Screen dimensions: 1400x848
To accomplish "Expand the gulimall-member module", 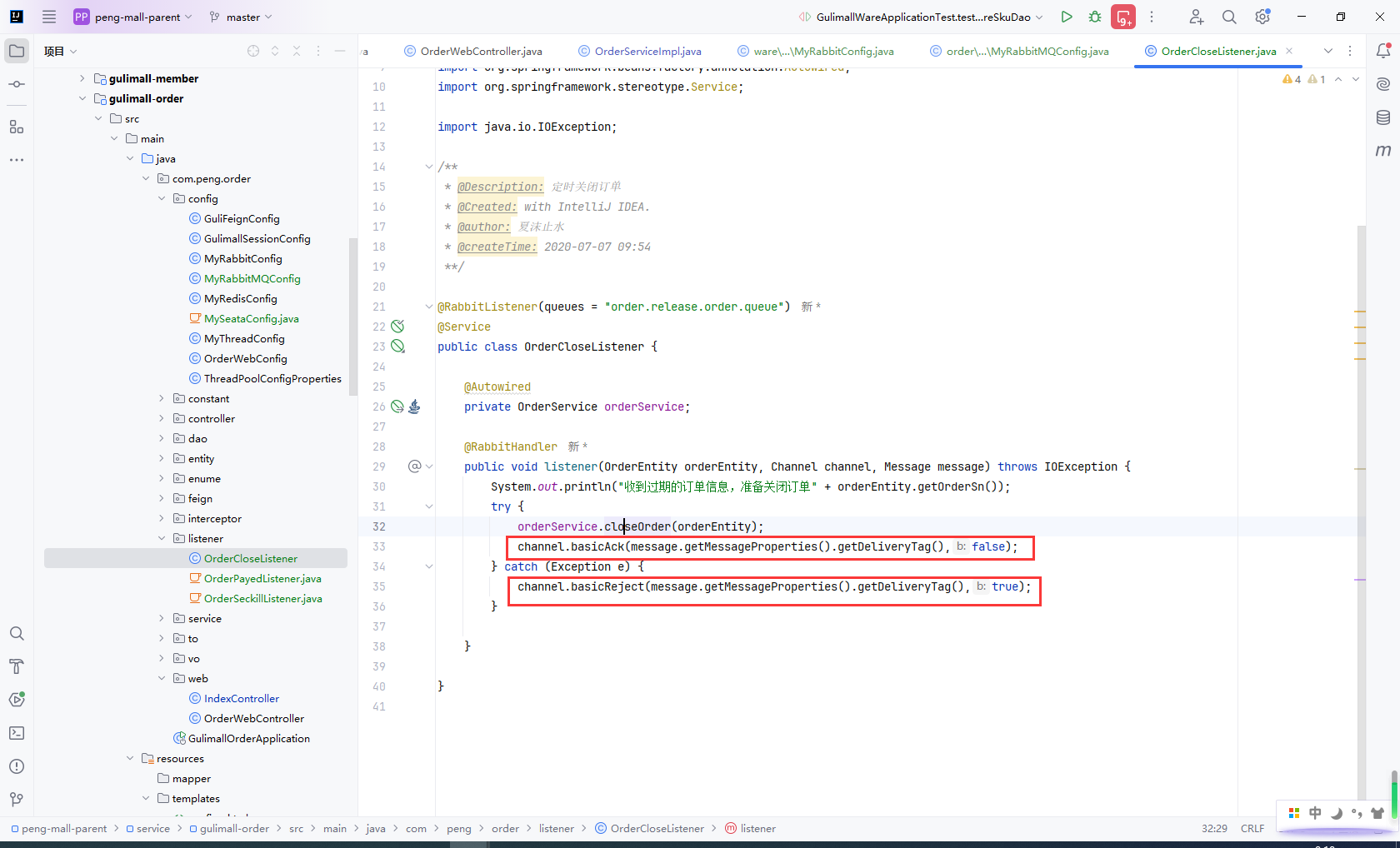I will click(82, 78).
